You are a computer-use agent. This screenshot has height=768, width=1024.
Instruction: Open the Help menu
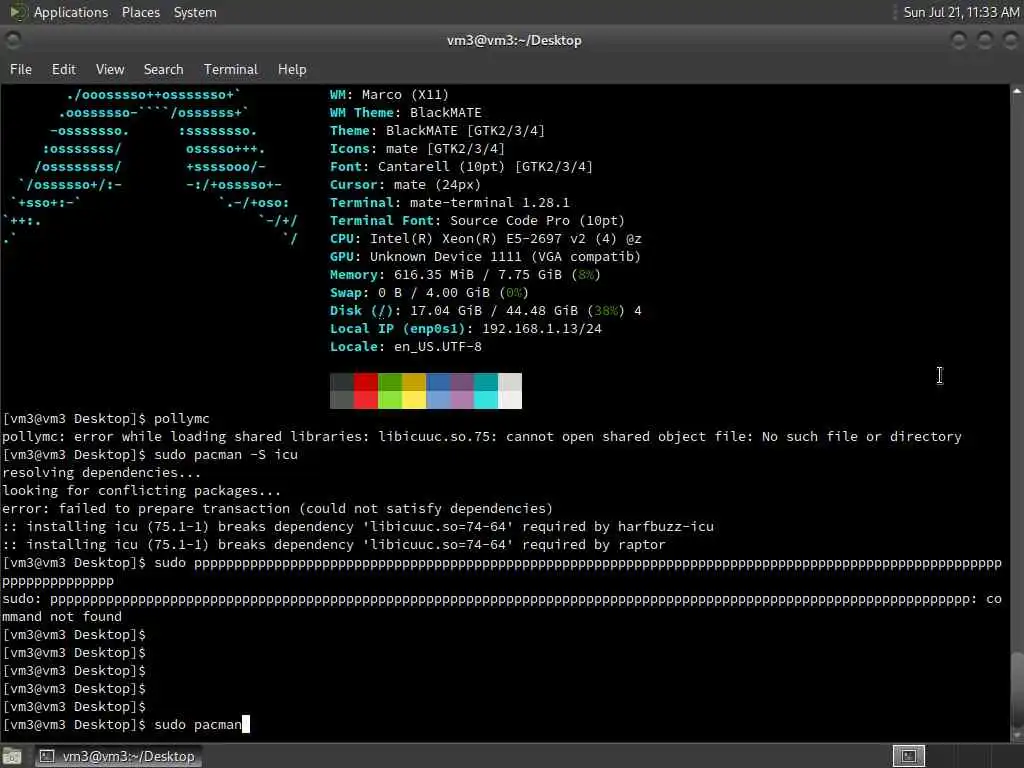[292, 69]
